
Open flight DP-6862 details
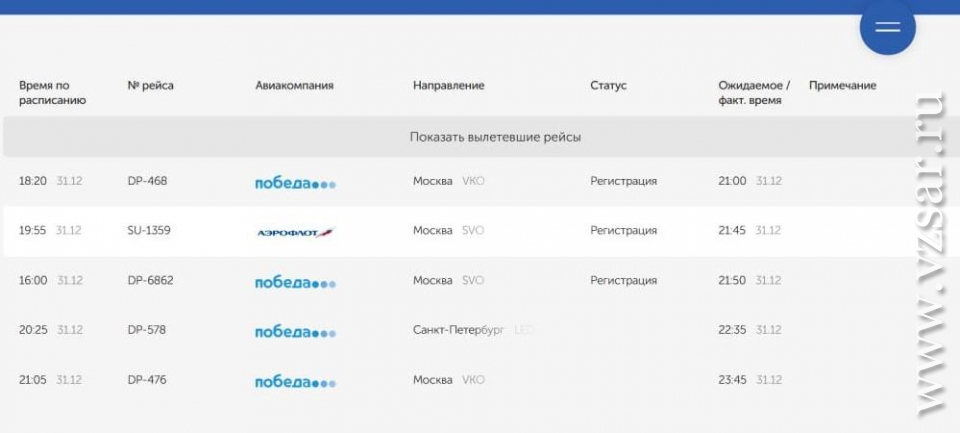click(x=151, y=281)
